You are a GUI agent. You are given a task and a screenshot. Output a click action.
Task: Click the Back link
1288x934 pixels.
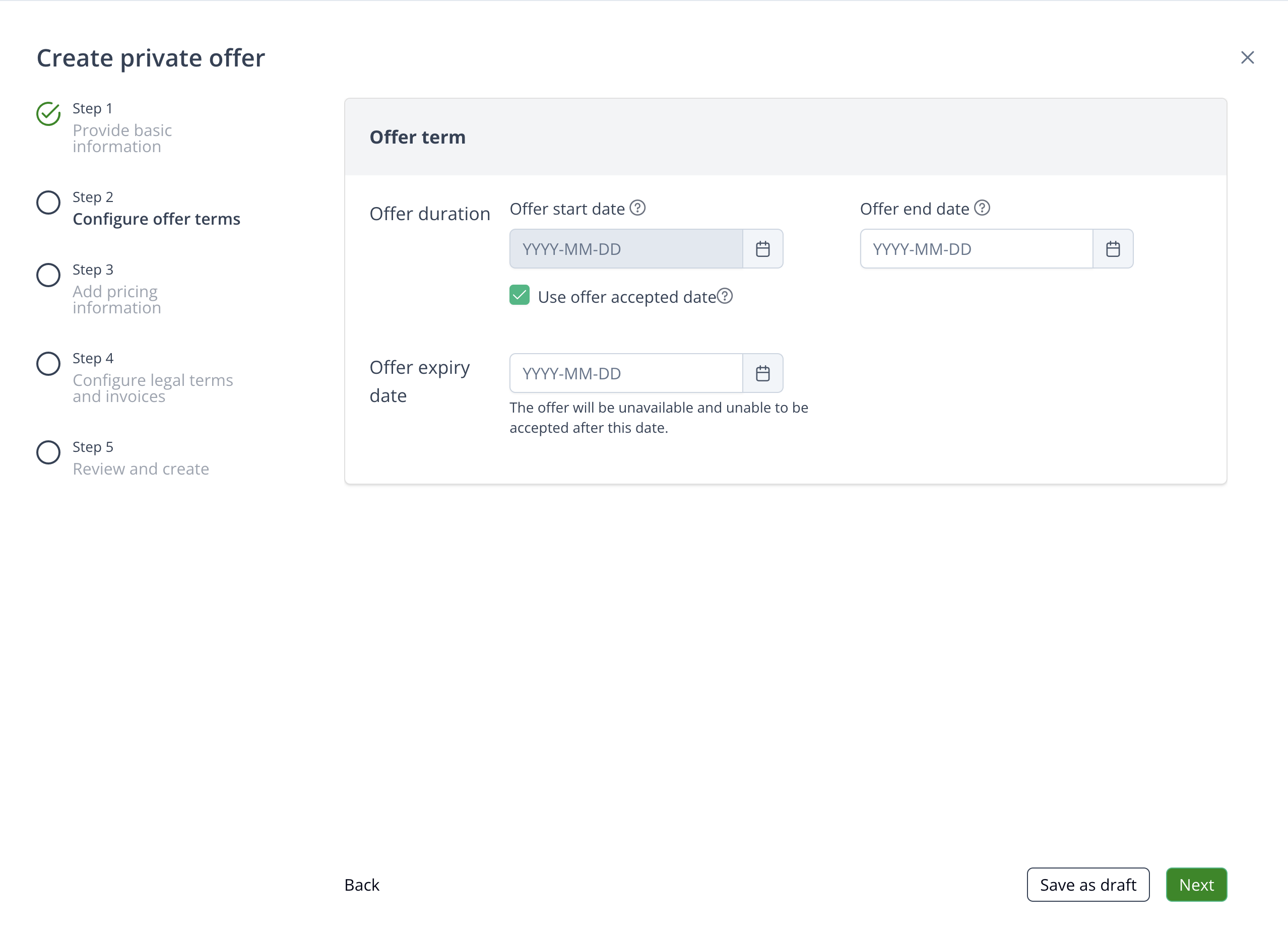coord(361,885)
